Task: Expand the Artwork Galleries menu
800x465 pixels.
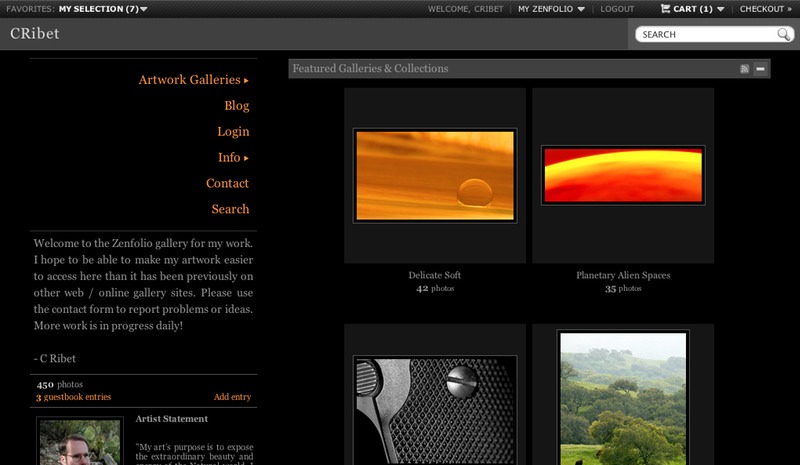Action: point(193,80)
